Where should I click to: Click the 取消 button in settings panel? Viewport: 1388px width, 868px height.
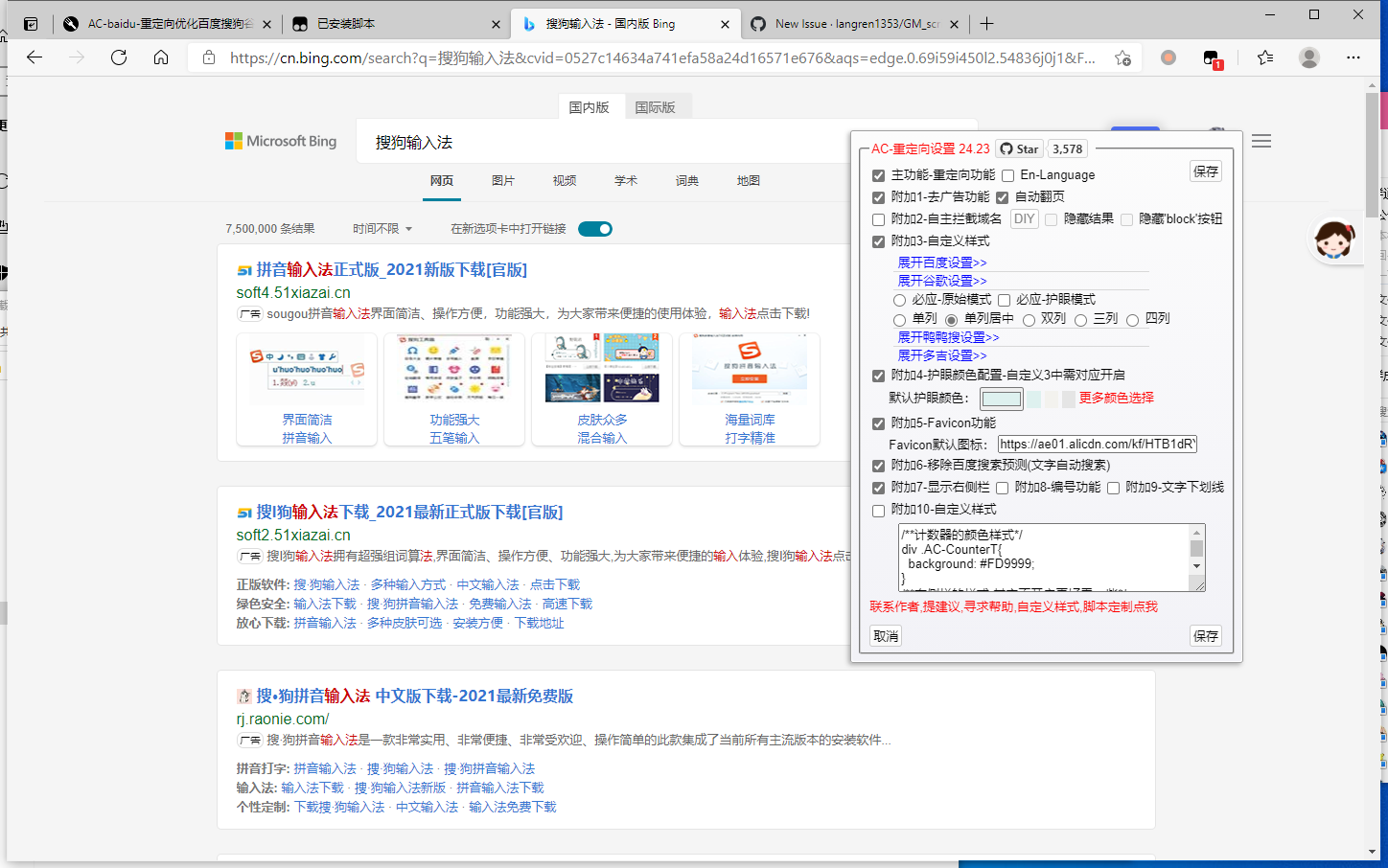tap(886, 636)
